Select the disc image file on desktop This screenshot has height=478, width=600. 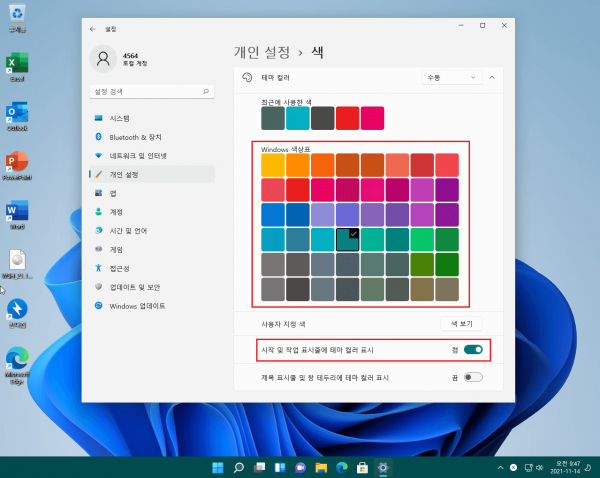coord(17,264)
